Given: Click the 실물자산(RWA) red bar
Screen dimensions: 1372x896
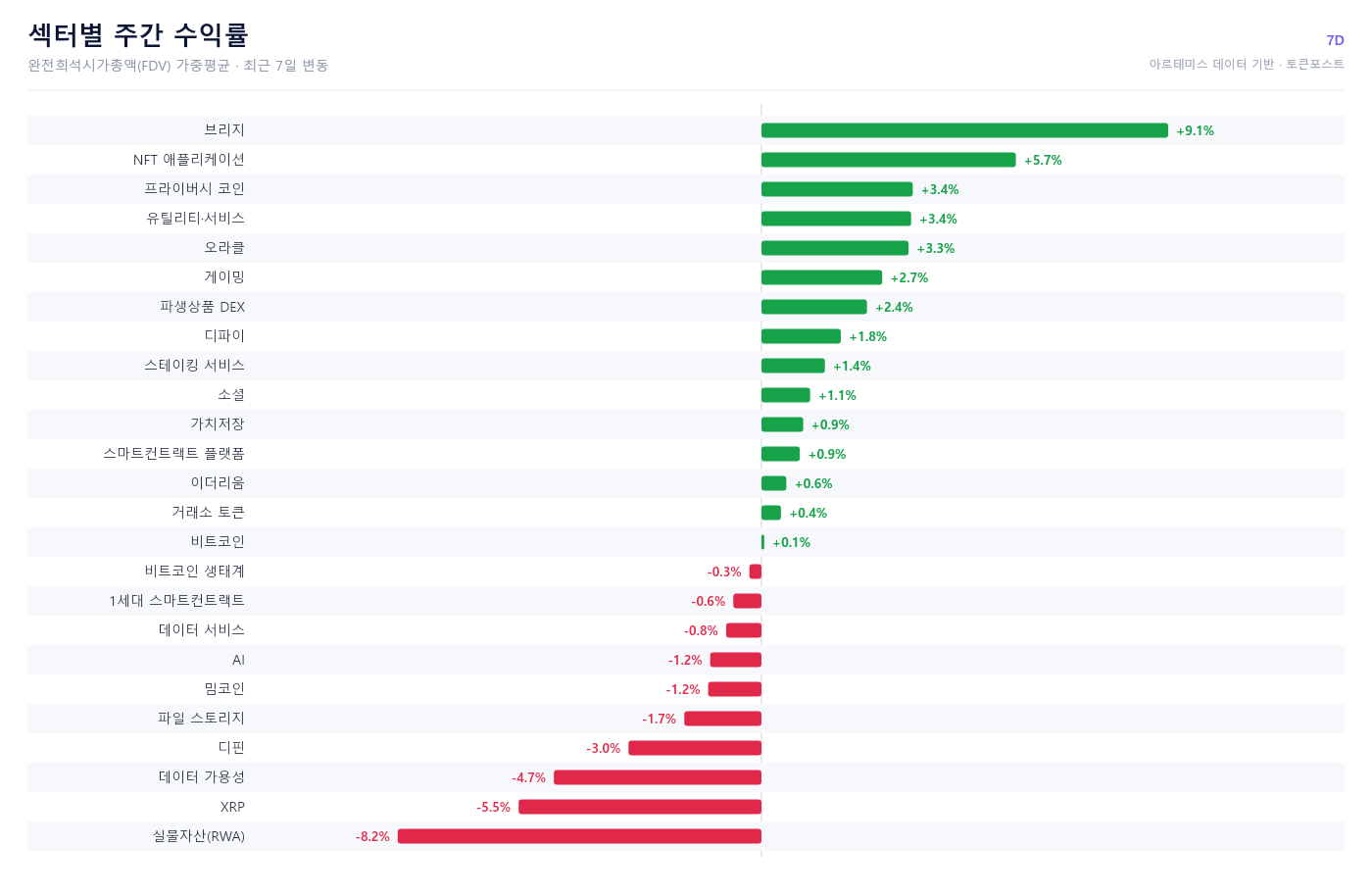Looking at the screenshot, I should (x=579, y=836).
